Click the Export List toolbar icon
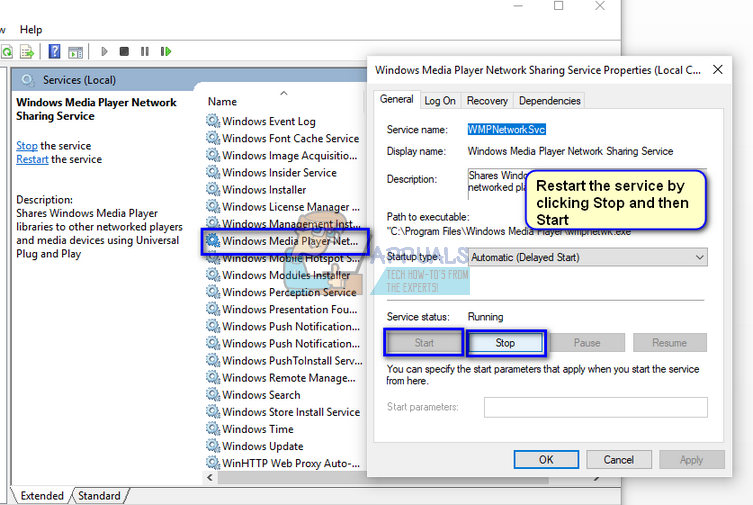The width and height of the screenshot is (753, 505). pos(27,51)
